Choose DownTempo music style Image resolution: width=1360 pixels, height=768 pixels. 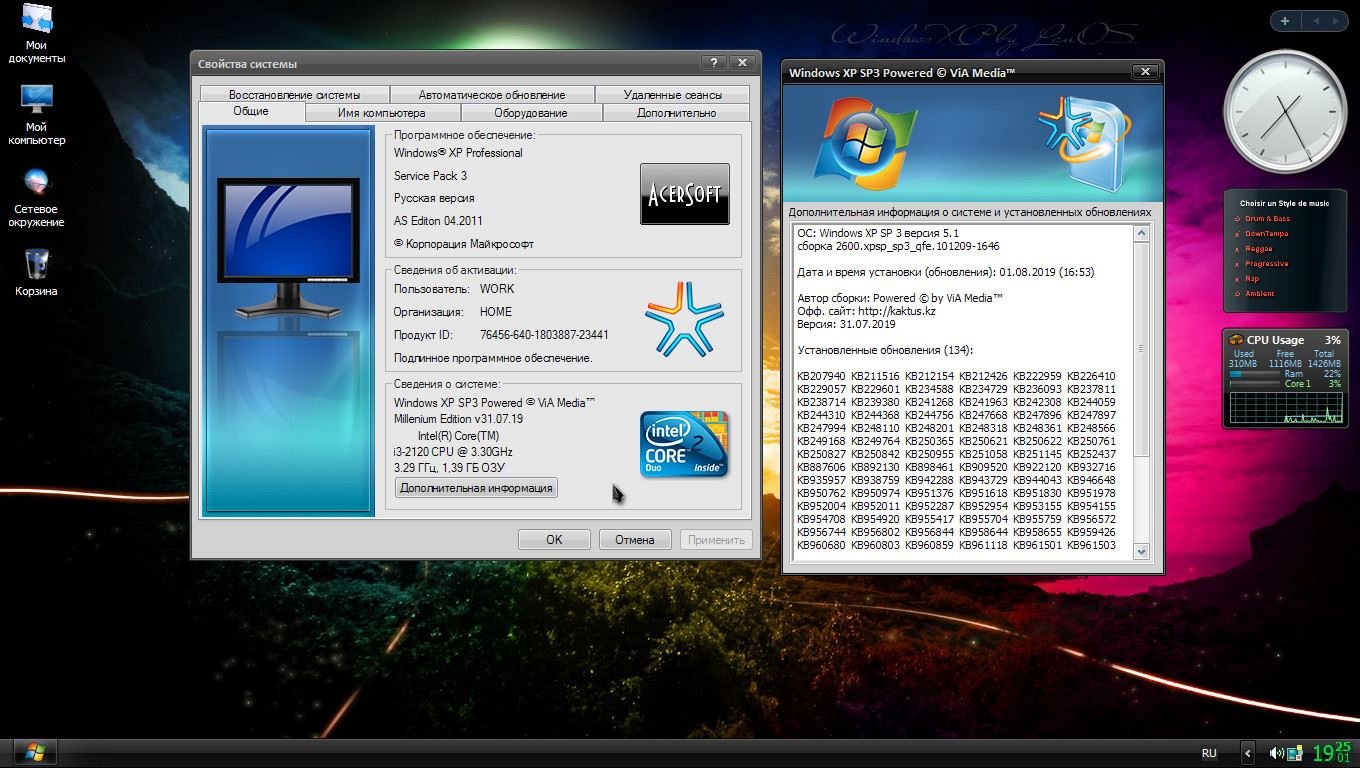point(1266,234)
